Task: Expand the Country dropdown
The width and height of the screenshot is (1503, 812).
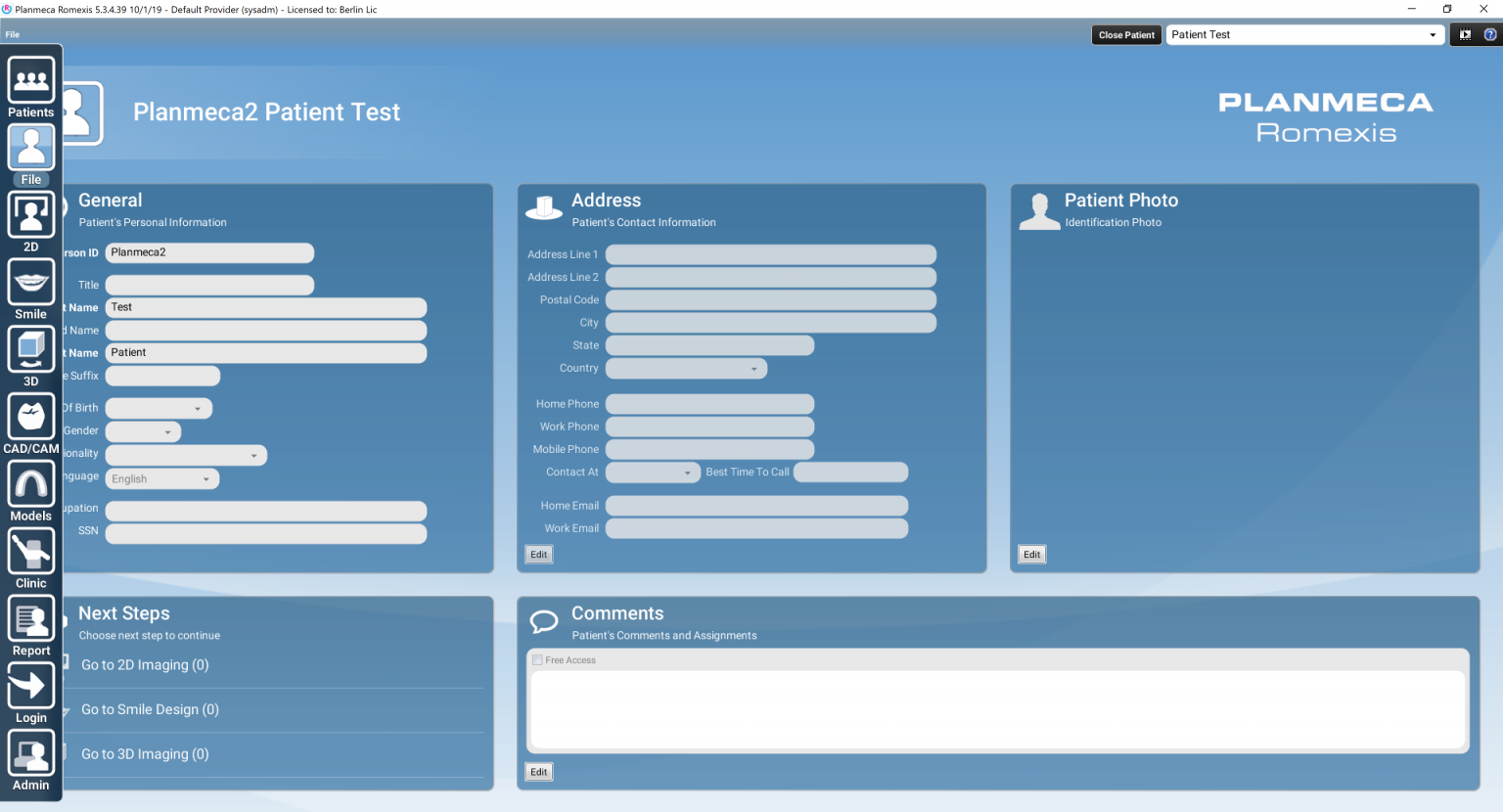Action: (x=753, y=369)
